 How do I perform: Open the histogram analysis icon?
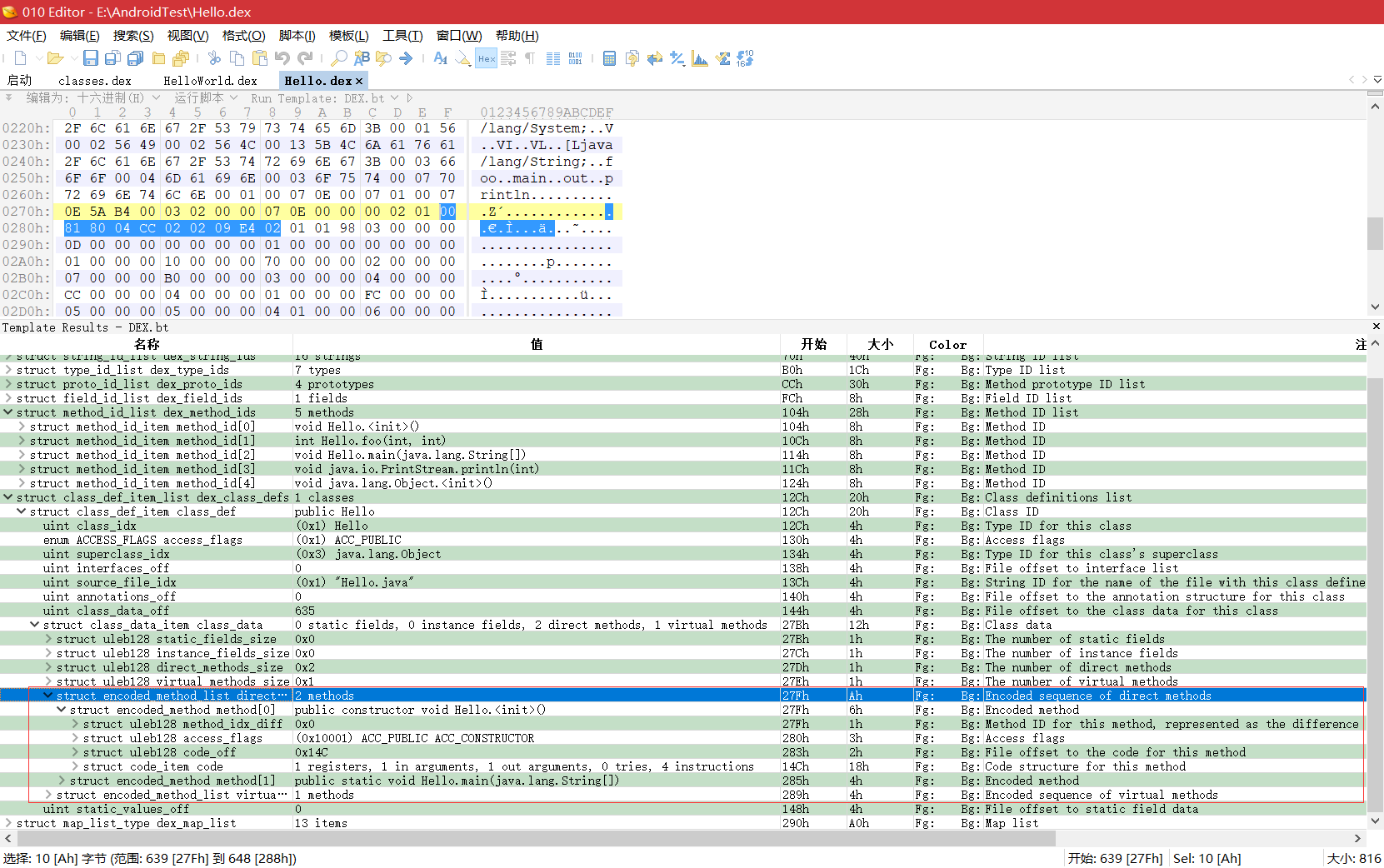point(699,57)
